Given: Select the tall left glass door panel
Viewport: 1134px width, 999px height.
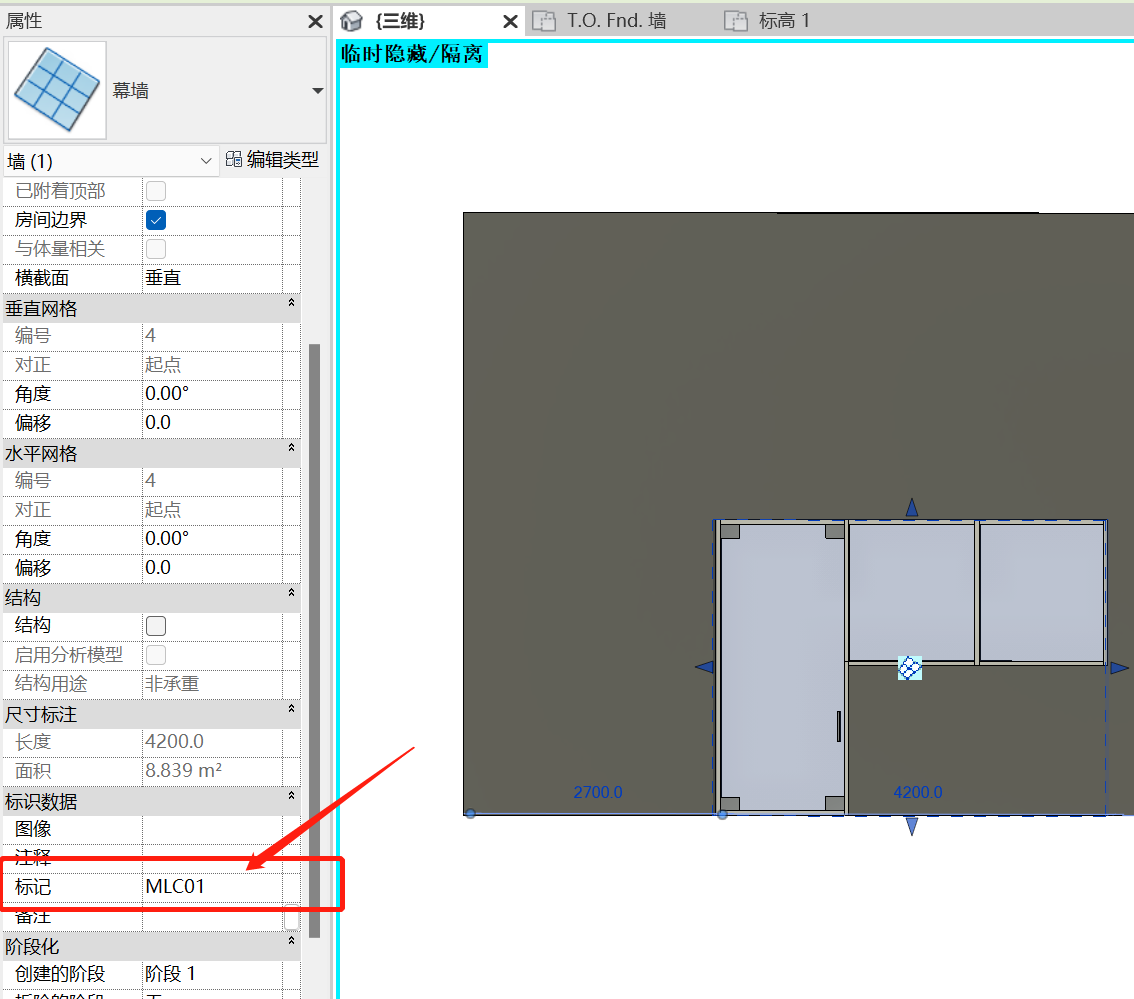Looking at the screenshot, I should [x=783, y=667].
